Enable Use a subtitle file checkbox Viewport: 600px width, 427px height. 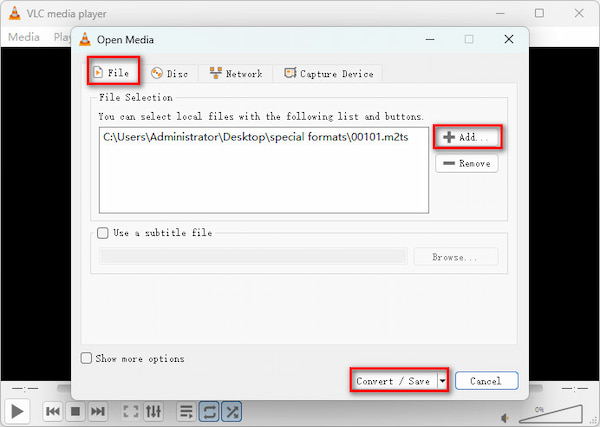coord(103,233)
